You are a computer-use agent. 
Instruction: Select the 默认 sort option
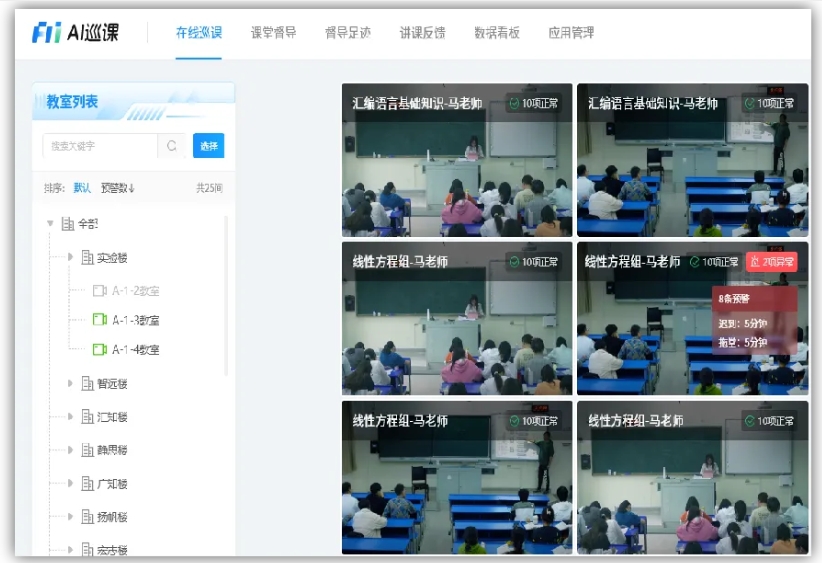click(x=82, y=188)
